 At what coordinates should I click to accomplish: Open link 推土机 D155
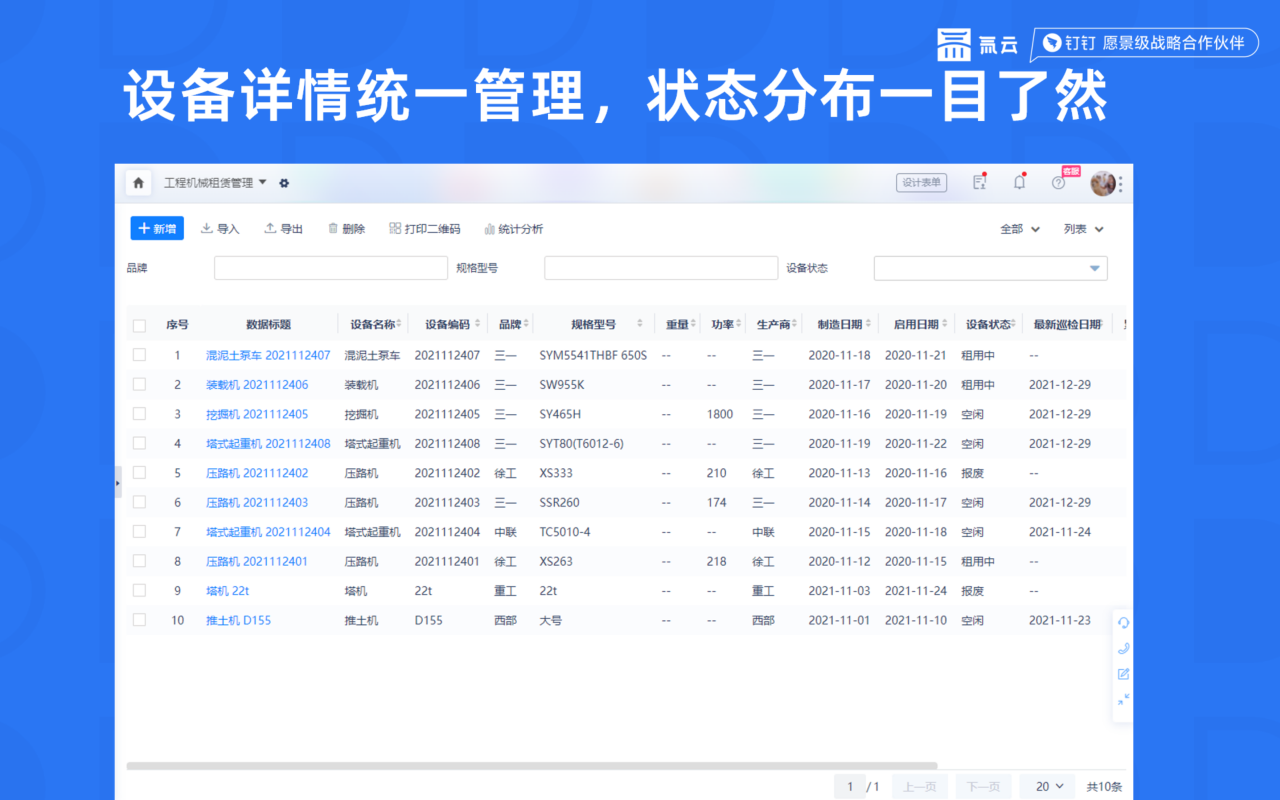pyautogui.click(x=238, y=620)
